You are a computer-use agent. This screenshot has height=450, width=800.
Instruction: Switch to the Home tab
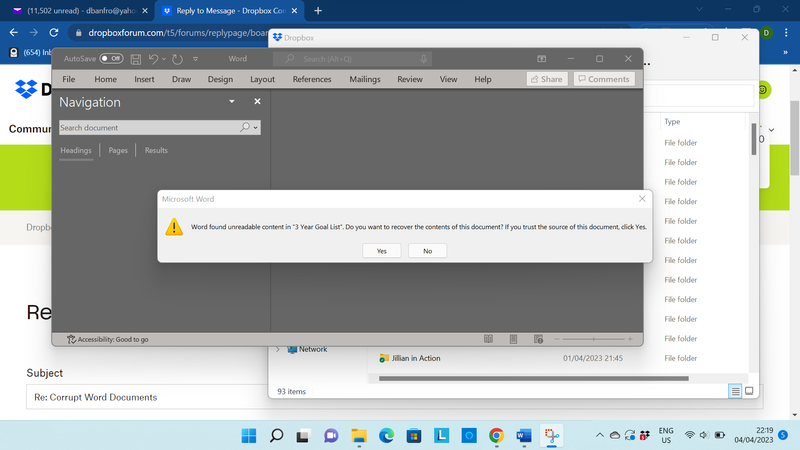pyautogui.click(x=106, y=79)
